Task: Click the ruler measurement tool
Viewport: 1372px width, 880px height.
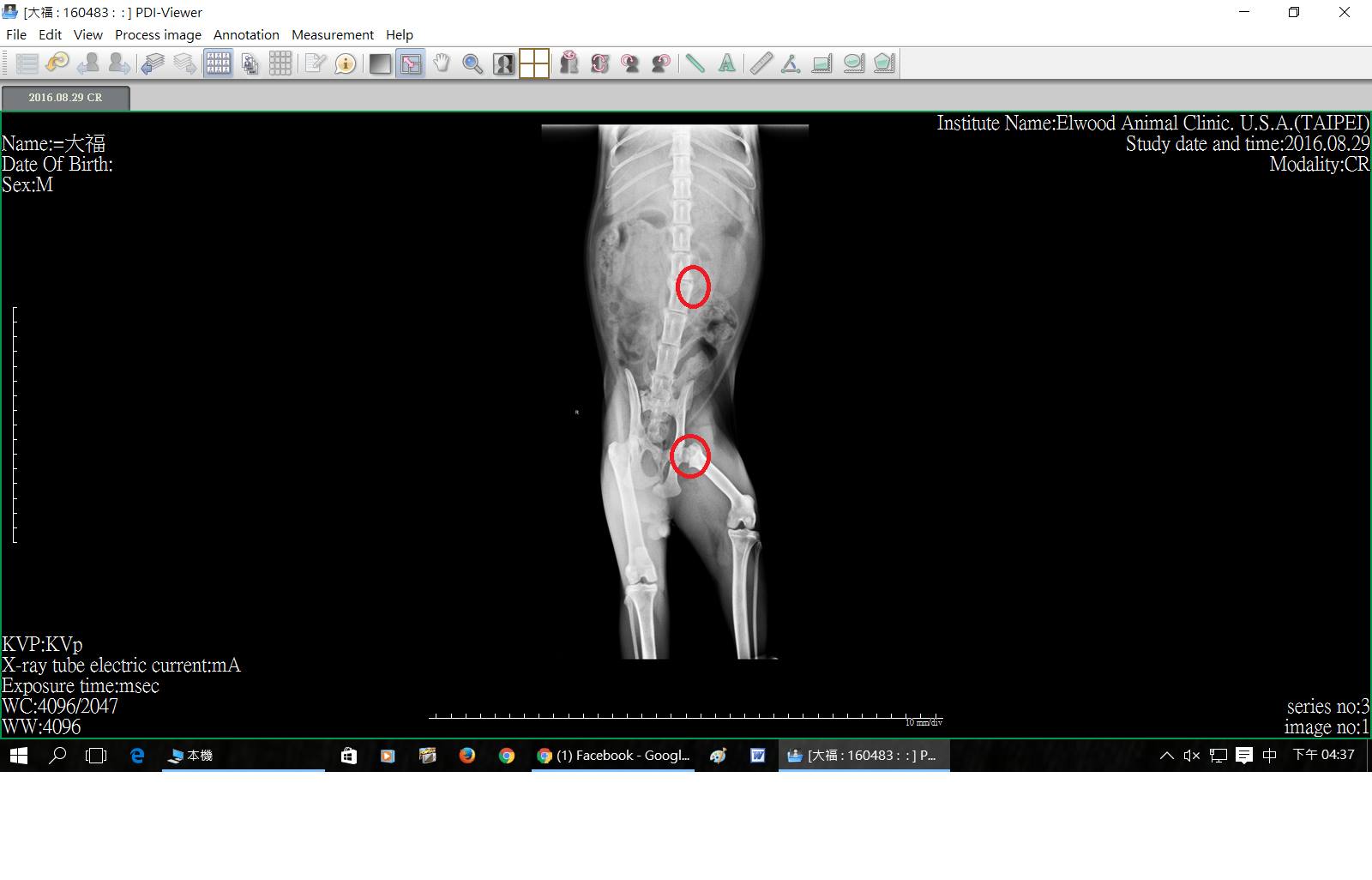Action: pyautogui.click(x=760, y=63)
